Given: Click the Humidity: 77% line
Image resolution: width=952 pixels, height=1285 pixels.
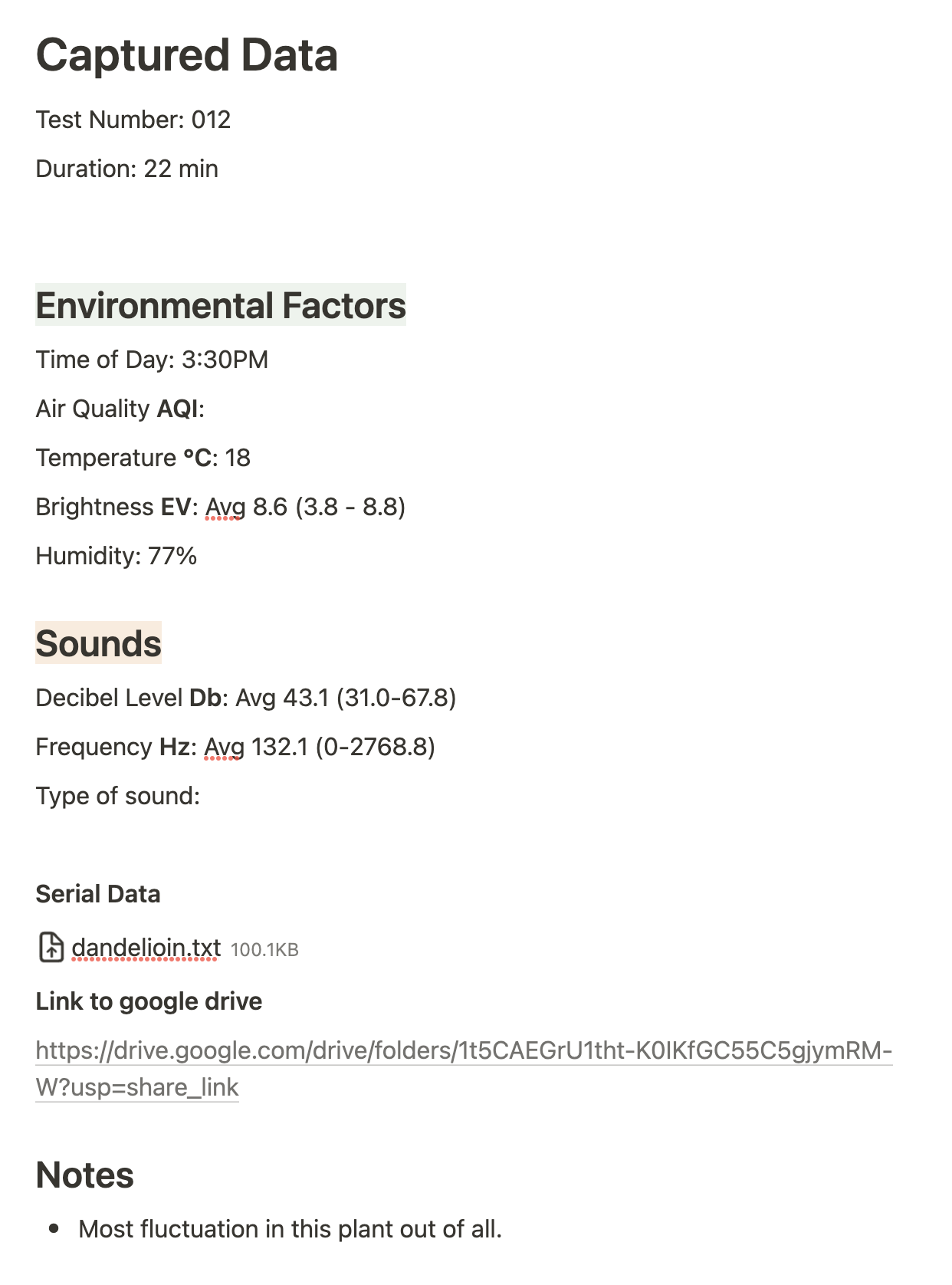Looking at the screenshot, I should [117, 556].
